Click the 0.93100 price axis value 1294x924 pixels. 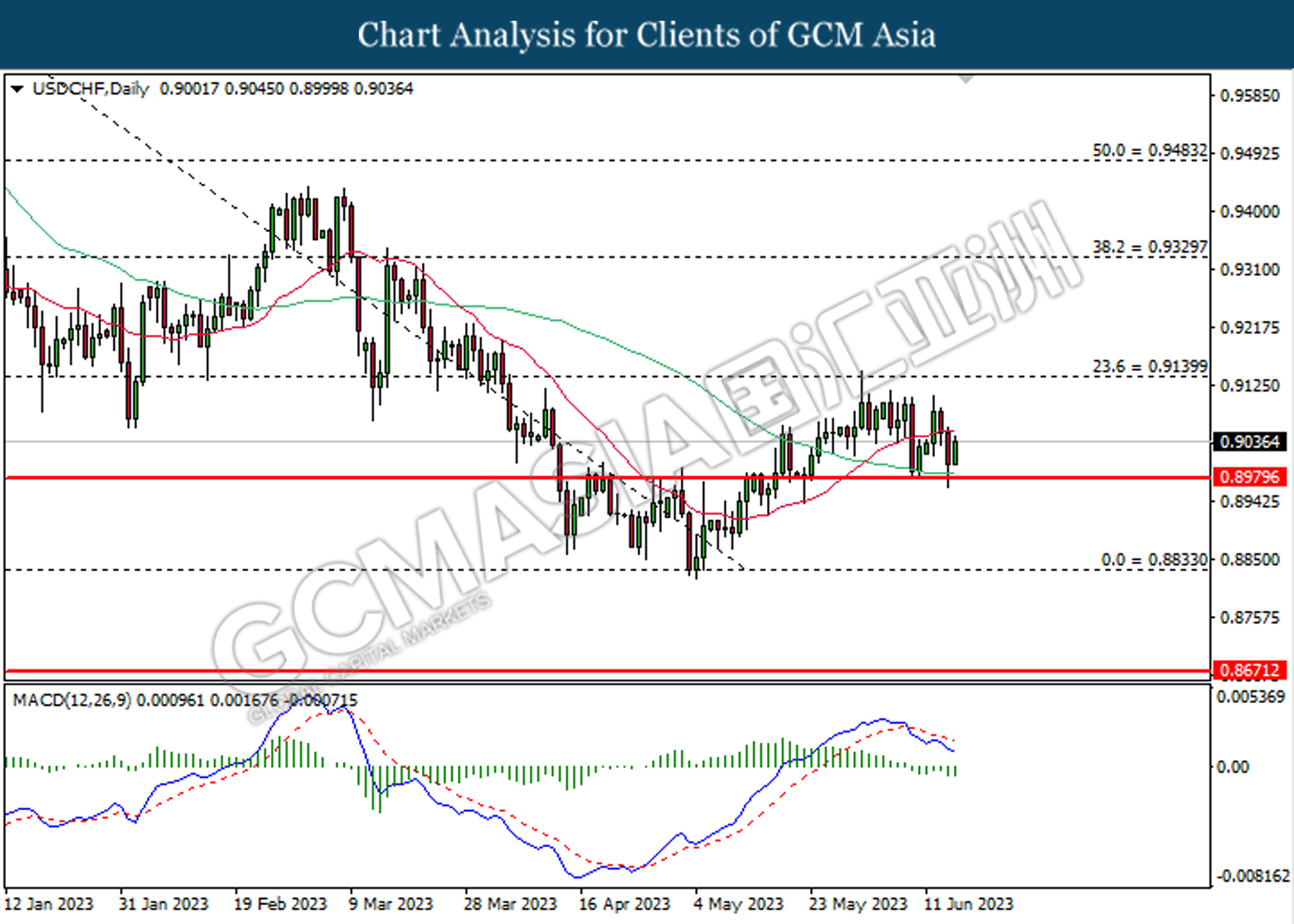point(1249,269)
